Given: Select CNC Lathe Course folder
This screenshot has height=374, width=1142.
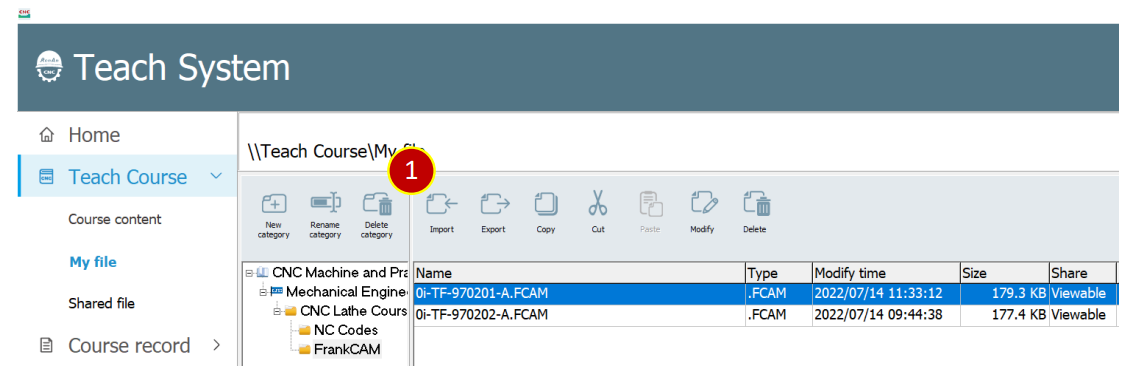Looking at the screenshot, I should pos(353,311).
